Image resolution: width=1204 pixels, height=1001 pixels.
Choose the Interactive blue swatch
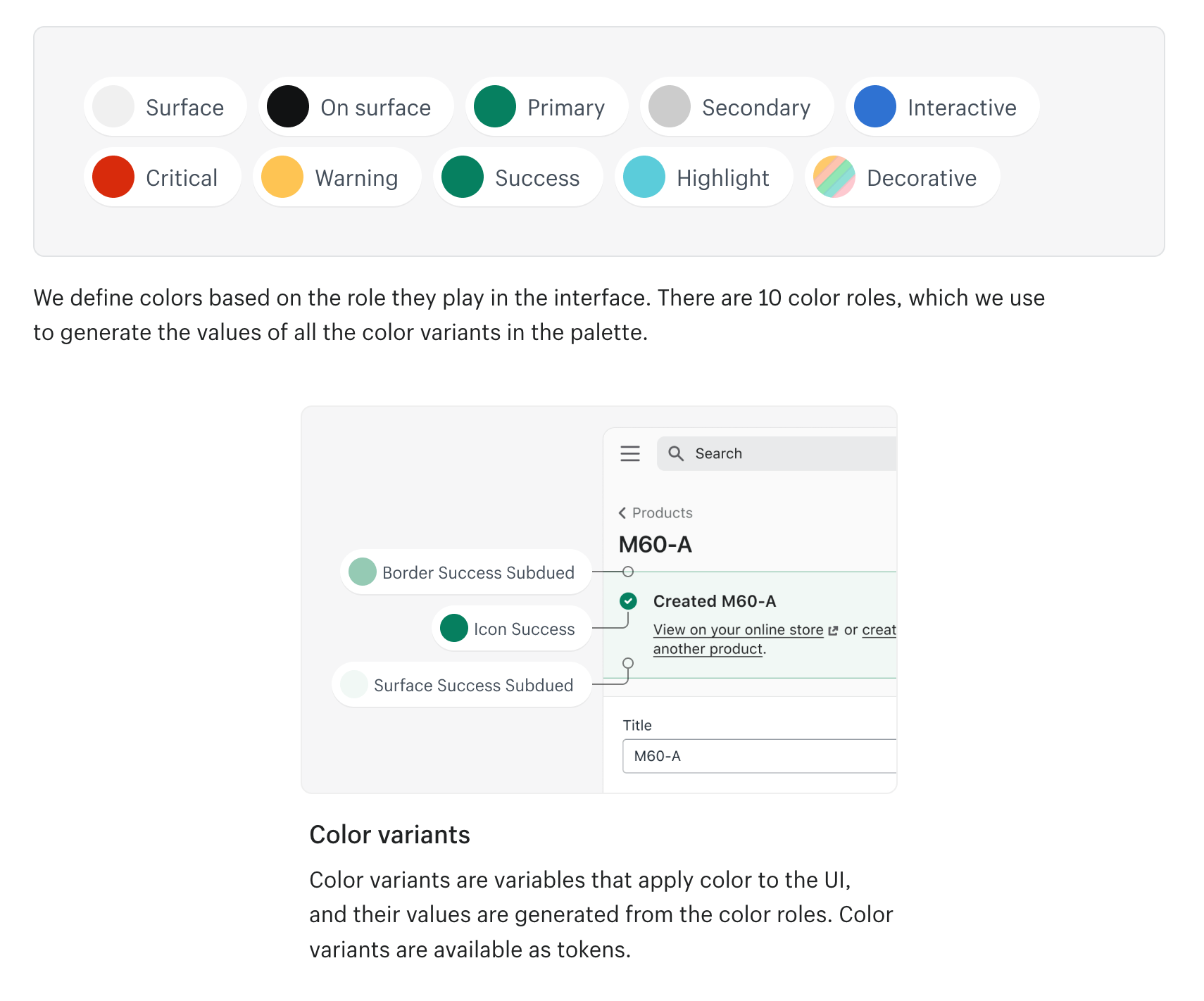coord(875,106)
